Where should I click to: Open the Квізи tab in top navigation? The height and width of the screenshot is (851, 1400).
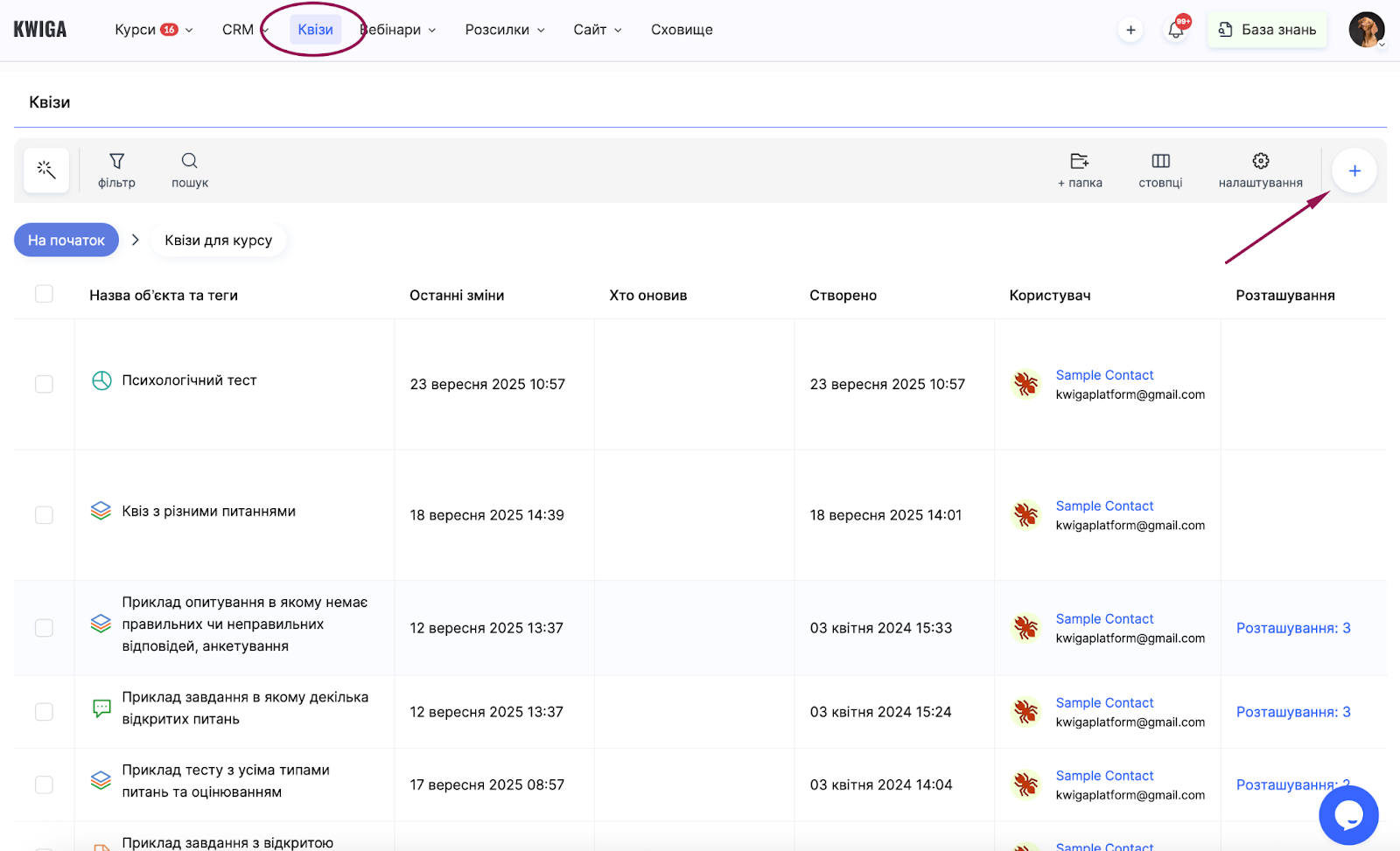click(x=315, y=30)
